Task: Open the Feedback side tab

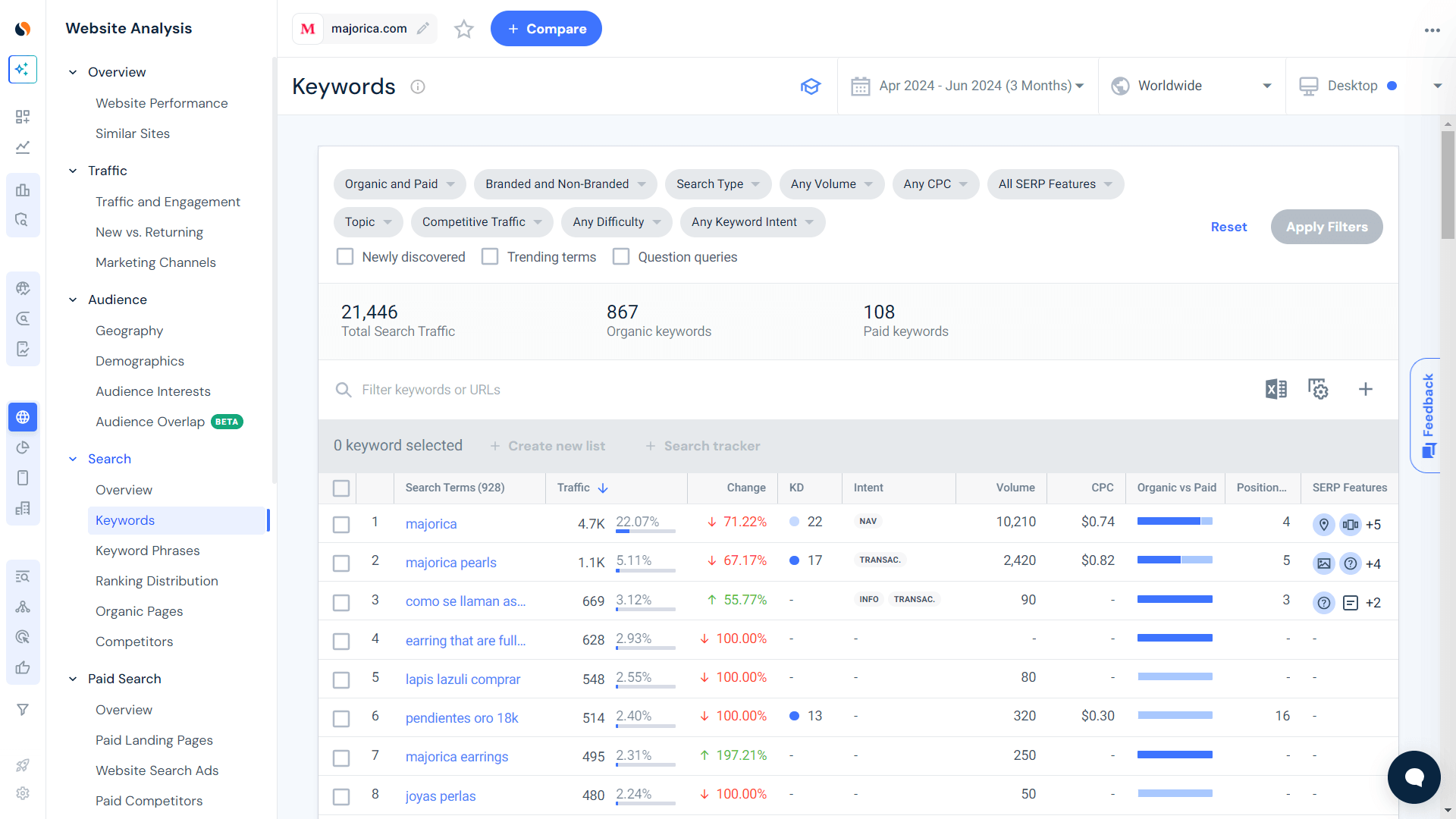Action: (x=1426, y=416)
